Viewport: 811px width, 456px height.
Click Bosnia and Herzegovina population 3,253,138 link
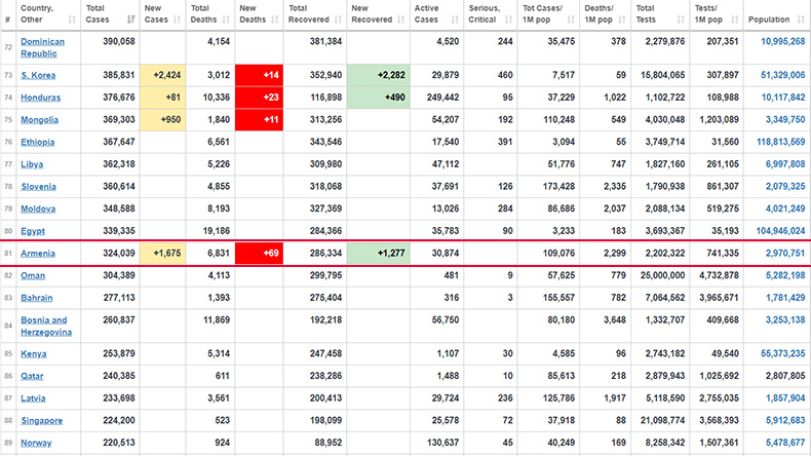pos(785,320)
